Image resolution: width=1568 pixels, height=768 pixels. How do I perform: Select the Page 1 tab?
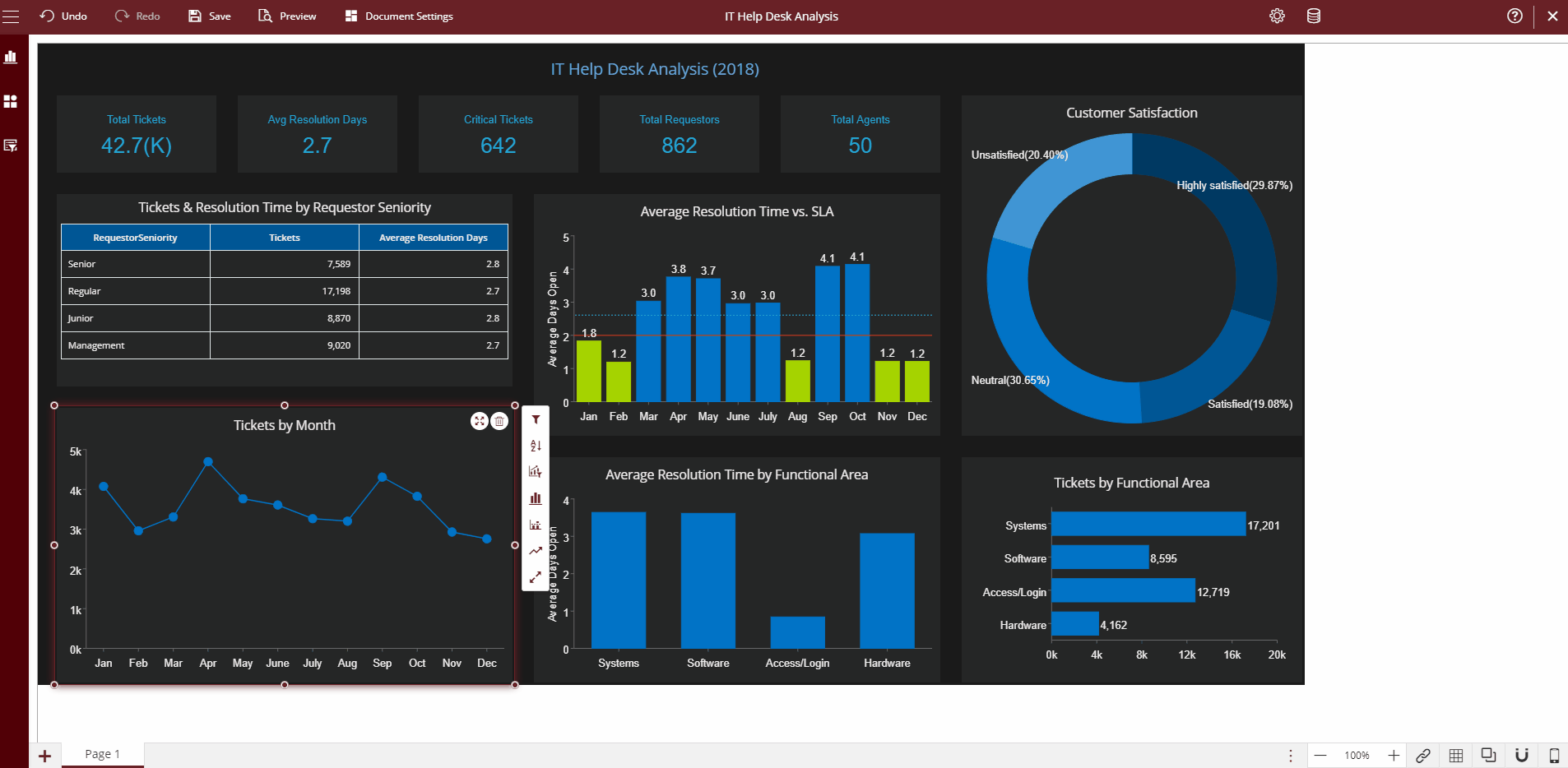pyautogui.click(x=101, y=753)
